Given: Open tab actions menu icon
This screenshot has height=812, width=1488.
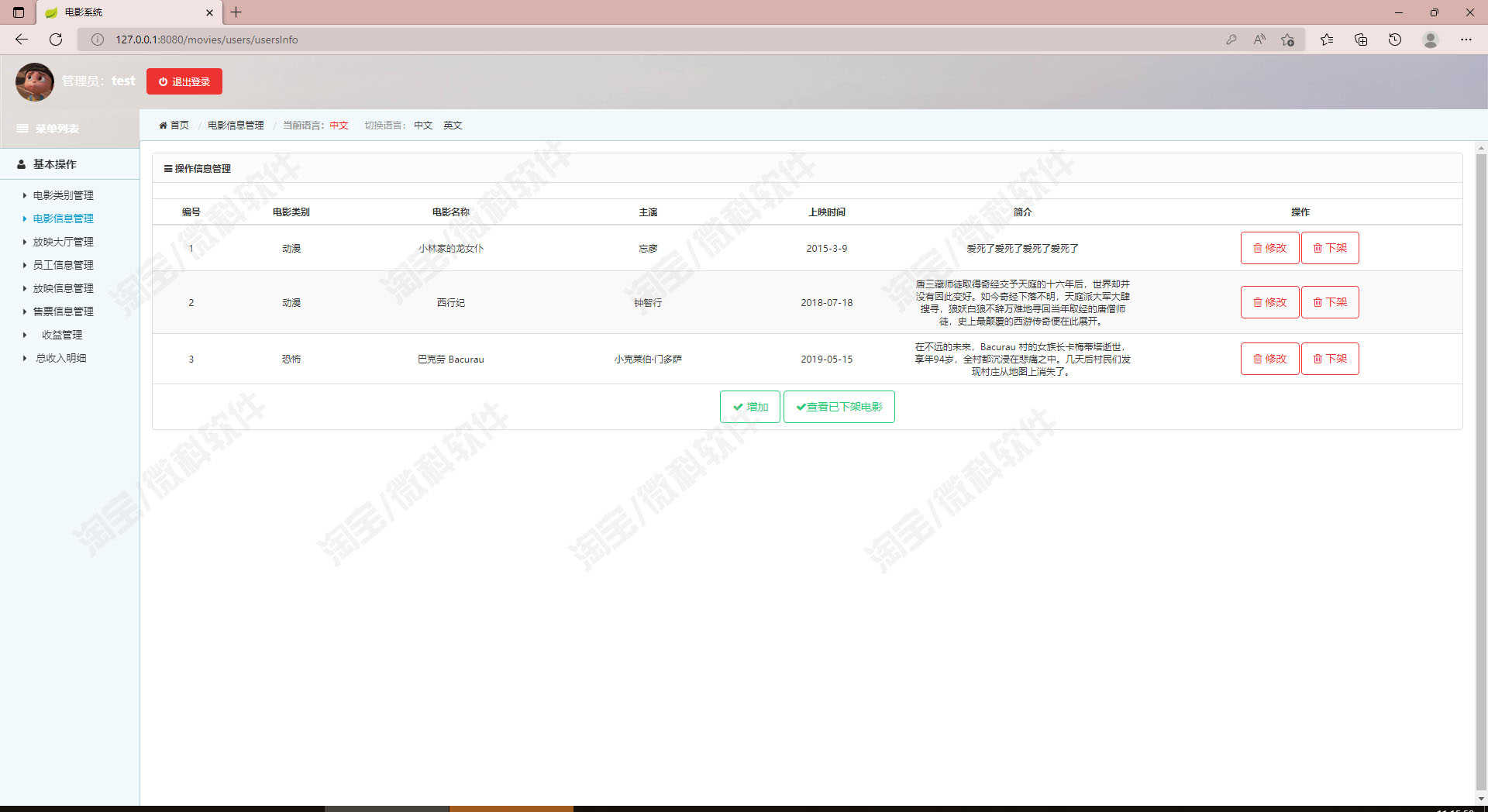Looking at the screenshot, I should [19, 12].
